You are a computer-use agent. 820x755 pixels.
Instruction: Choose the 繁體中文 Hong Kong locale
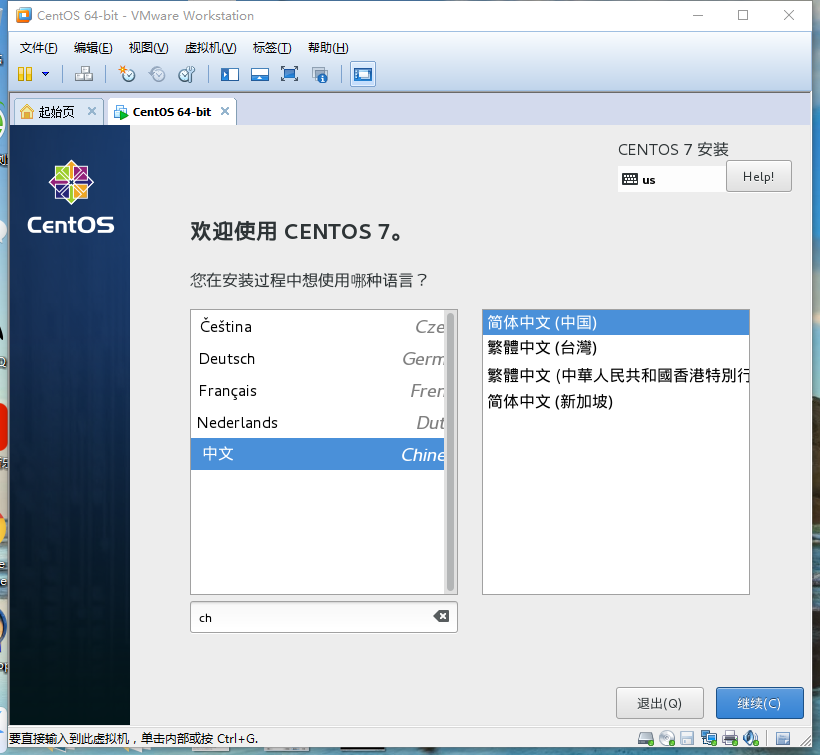click(616, 375)
